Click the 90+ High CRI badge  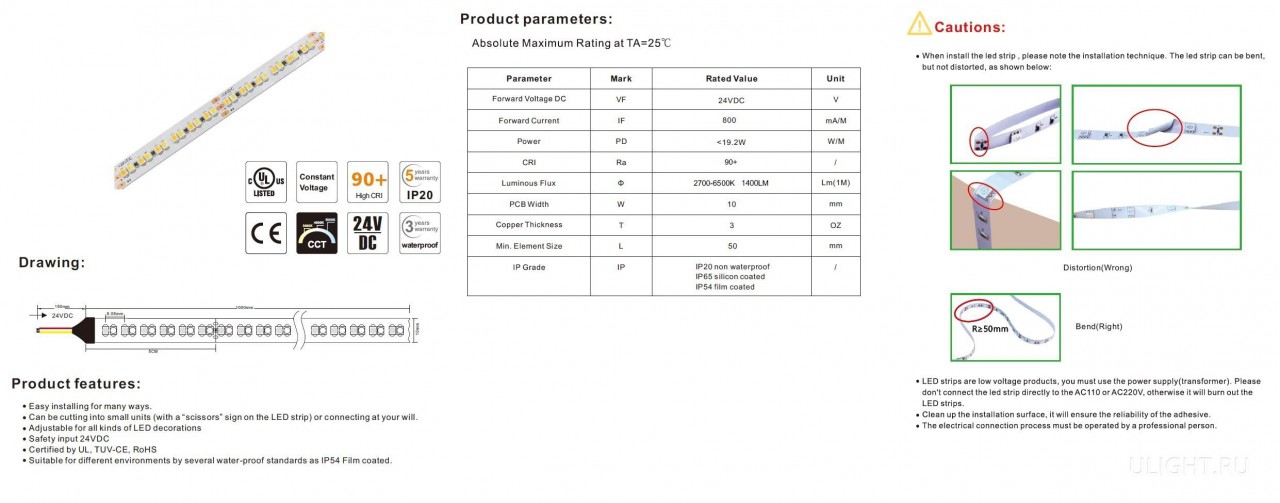368,181
